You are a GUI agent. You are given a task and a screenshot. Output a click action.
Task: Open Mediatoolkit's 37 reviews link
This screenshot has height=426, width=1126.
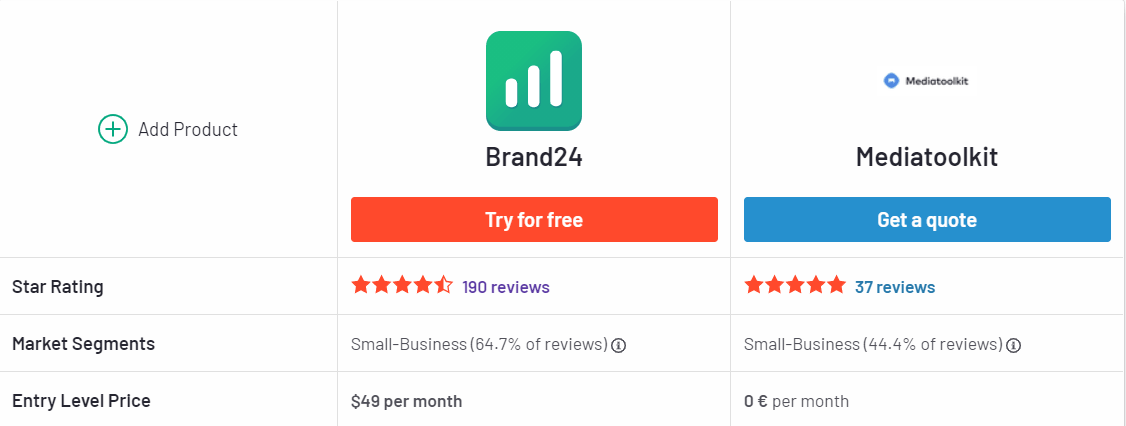[895, 287]
